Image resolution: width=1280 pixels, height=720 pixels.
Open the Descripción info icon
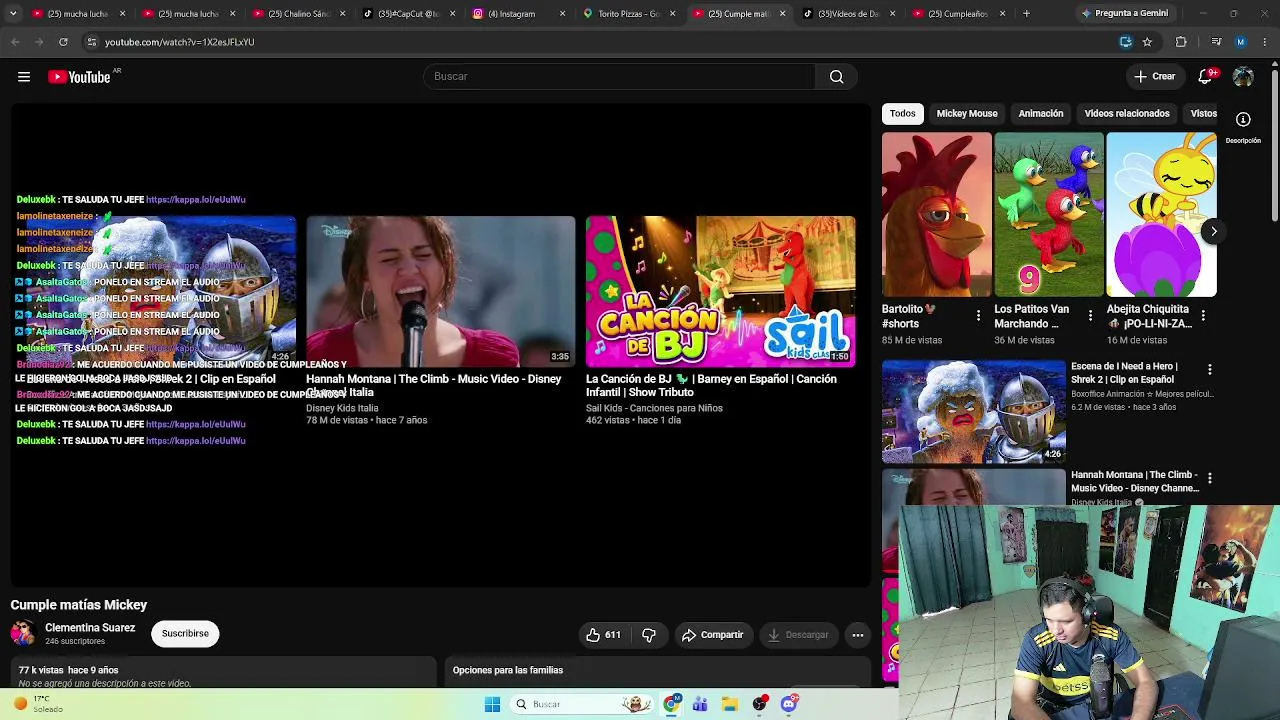(1243, 120)
